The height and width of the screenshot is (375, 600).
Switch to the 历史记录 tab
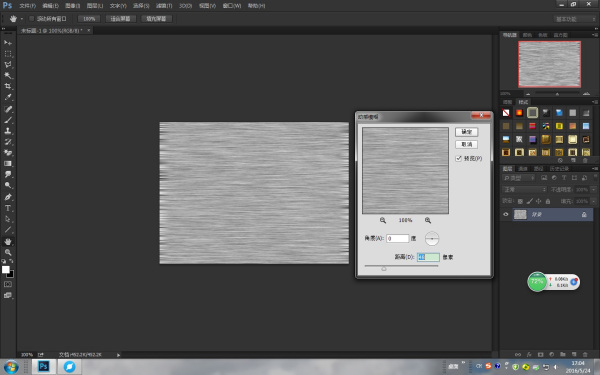pos(559,168)
